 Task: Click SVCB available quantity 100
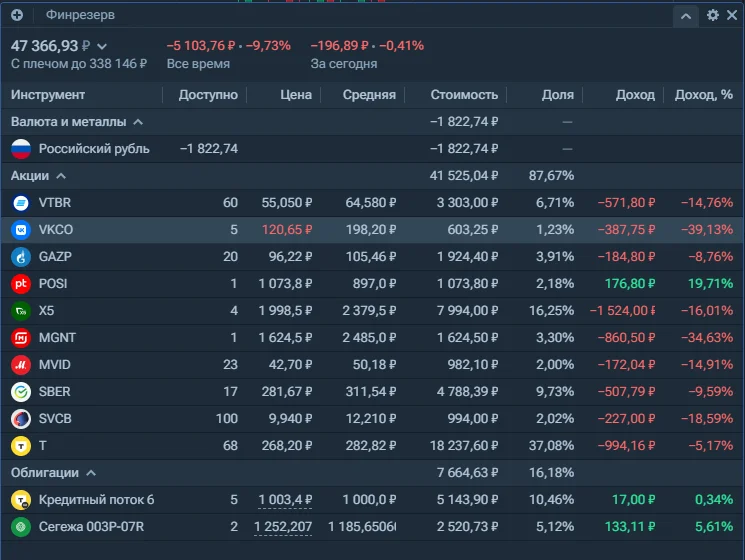click(x=227, y=419)
